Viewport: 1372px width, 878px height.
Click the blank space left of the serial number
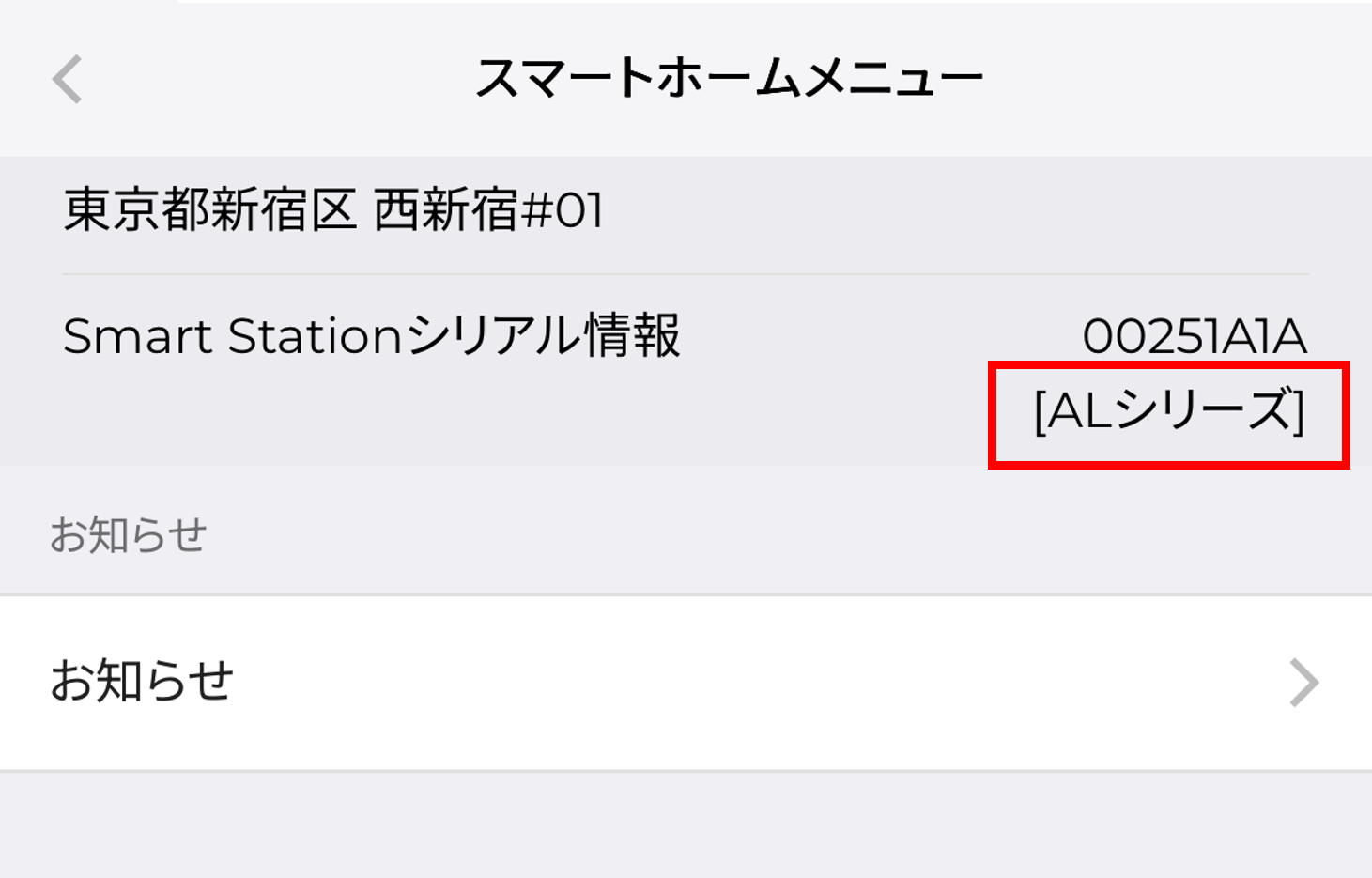(873, 336)
